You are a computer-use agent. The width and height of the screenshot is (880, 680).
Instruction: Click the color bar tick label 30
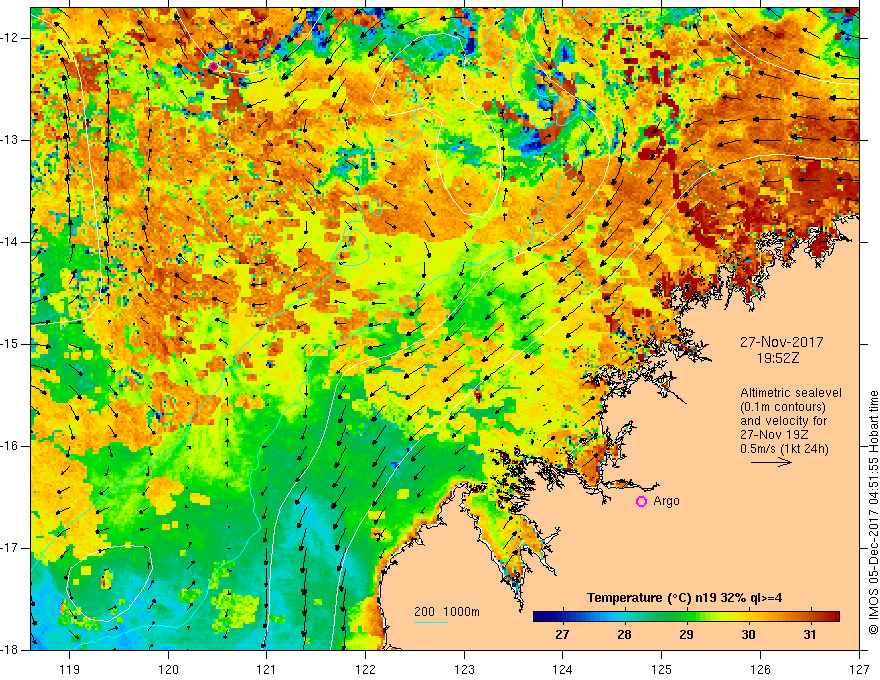[748, 635]
